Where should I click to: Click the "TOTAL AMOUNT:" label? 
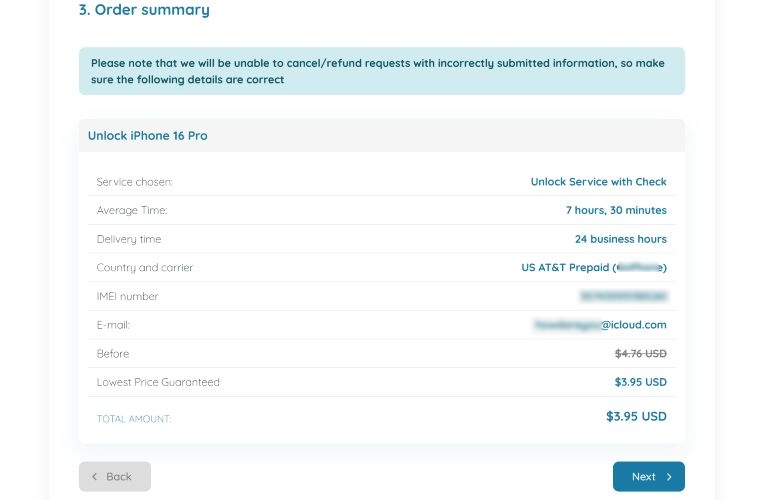tap(134, 419)
